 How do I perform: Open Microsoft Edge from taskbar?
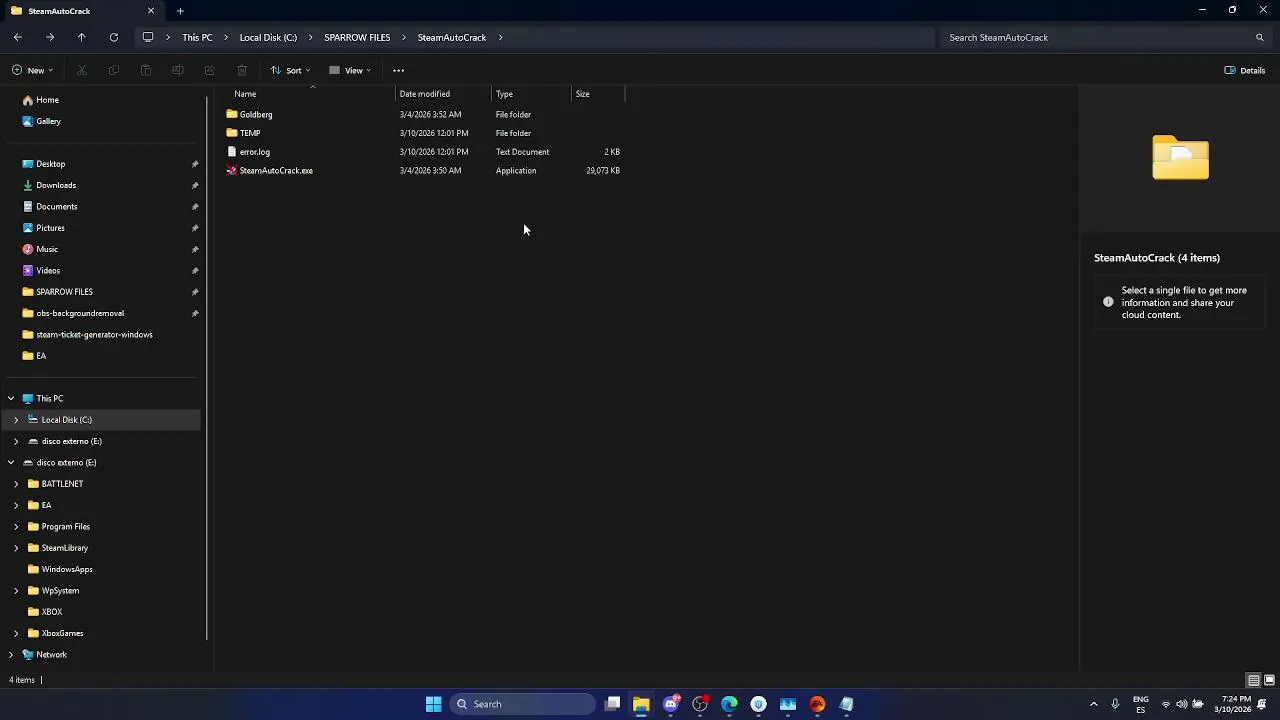(x=729, y=704)
